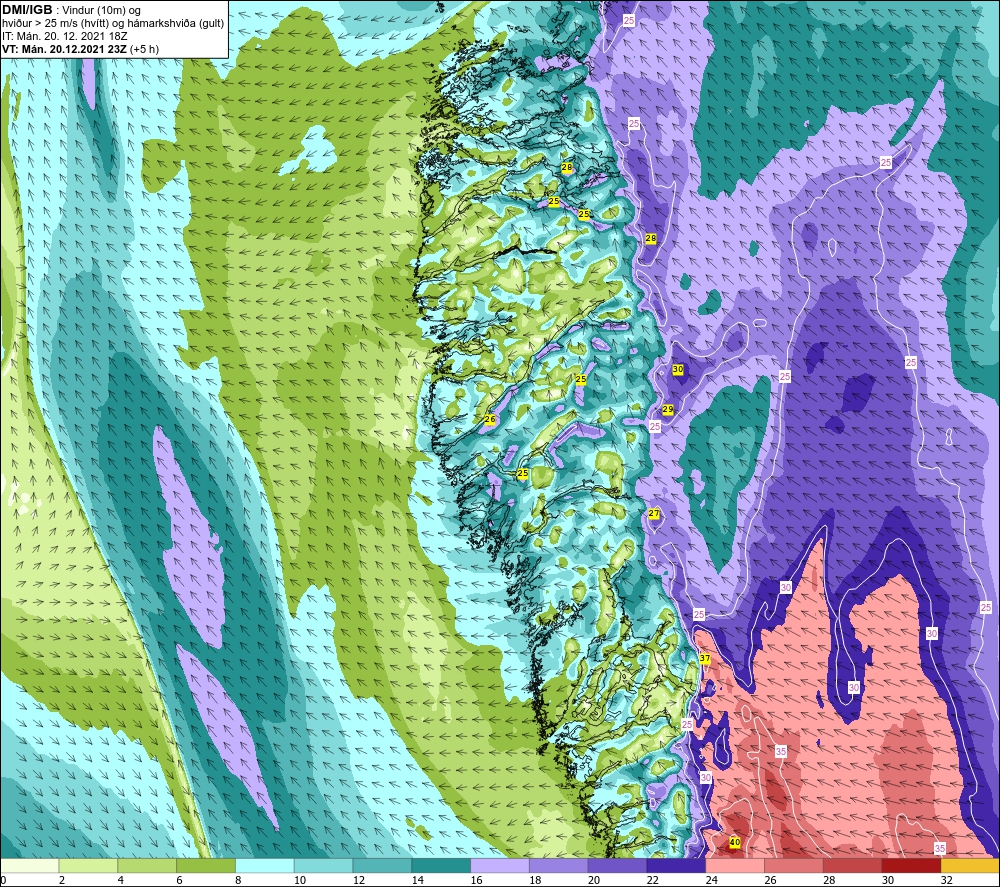Click the legend tick label "10"
The image size is (1000, 887).
[300, 880]
